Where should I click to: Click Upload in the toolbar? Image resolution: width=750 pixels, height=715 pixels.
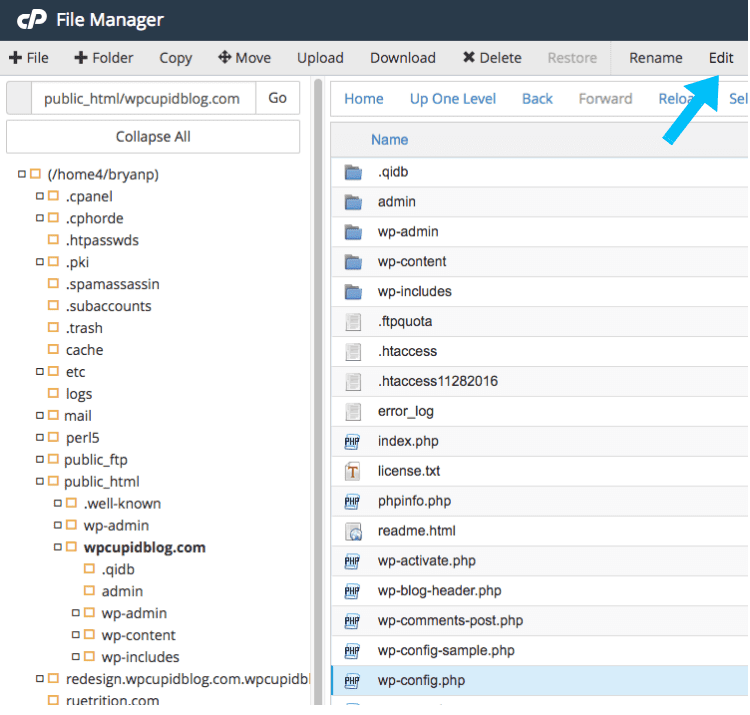coord(320,58)
